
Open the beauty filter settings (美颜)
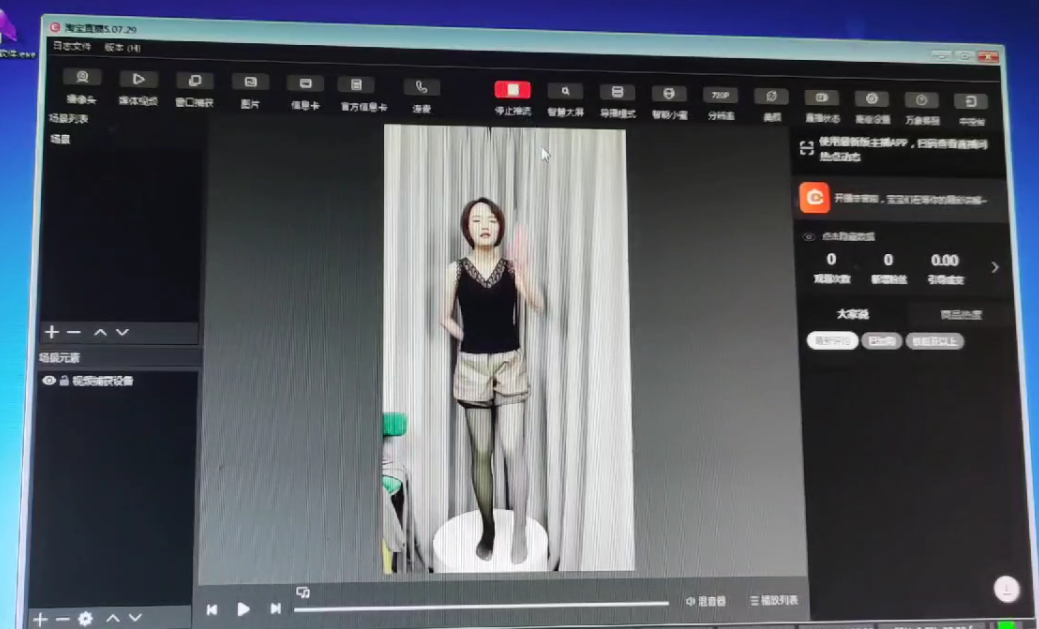[771, 97]
